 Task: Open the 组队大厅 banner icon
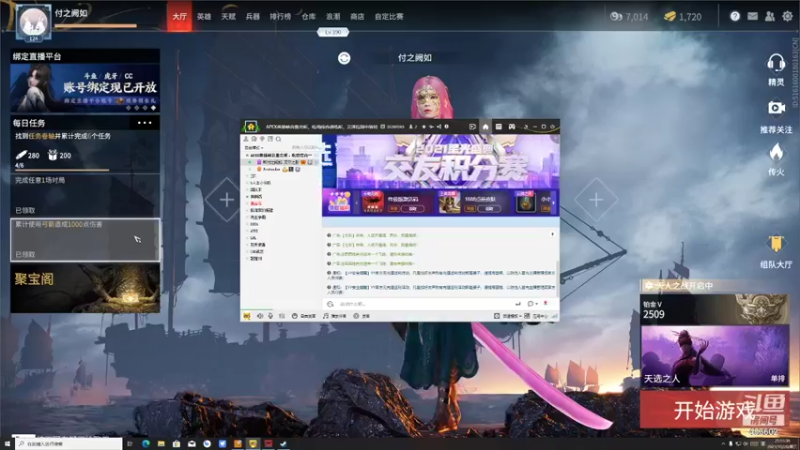click(776, 244)
